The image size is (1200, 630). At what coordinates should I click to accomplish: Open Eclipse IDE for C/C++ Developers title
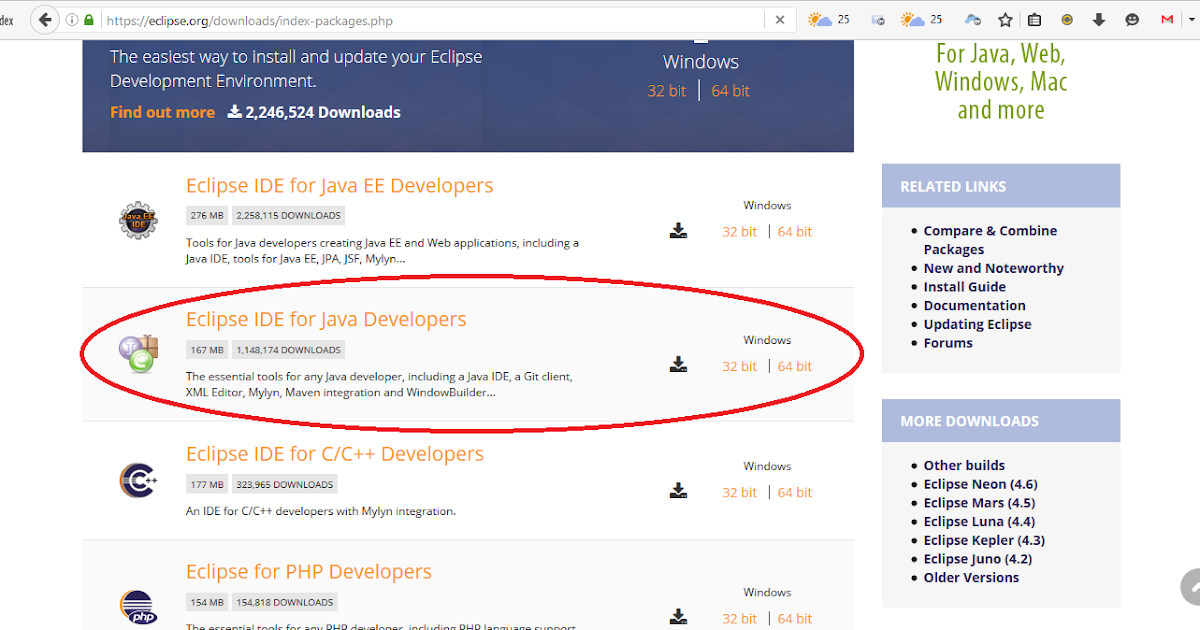[x=335, y=454]
